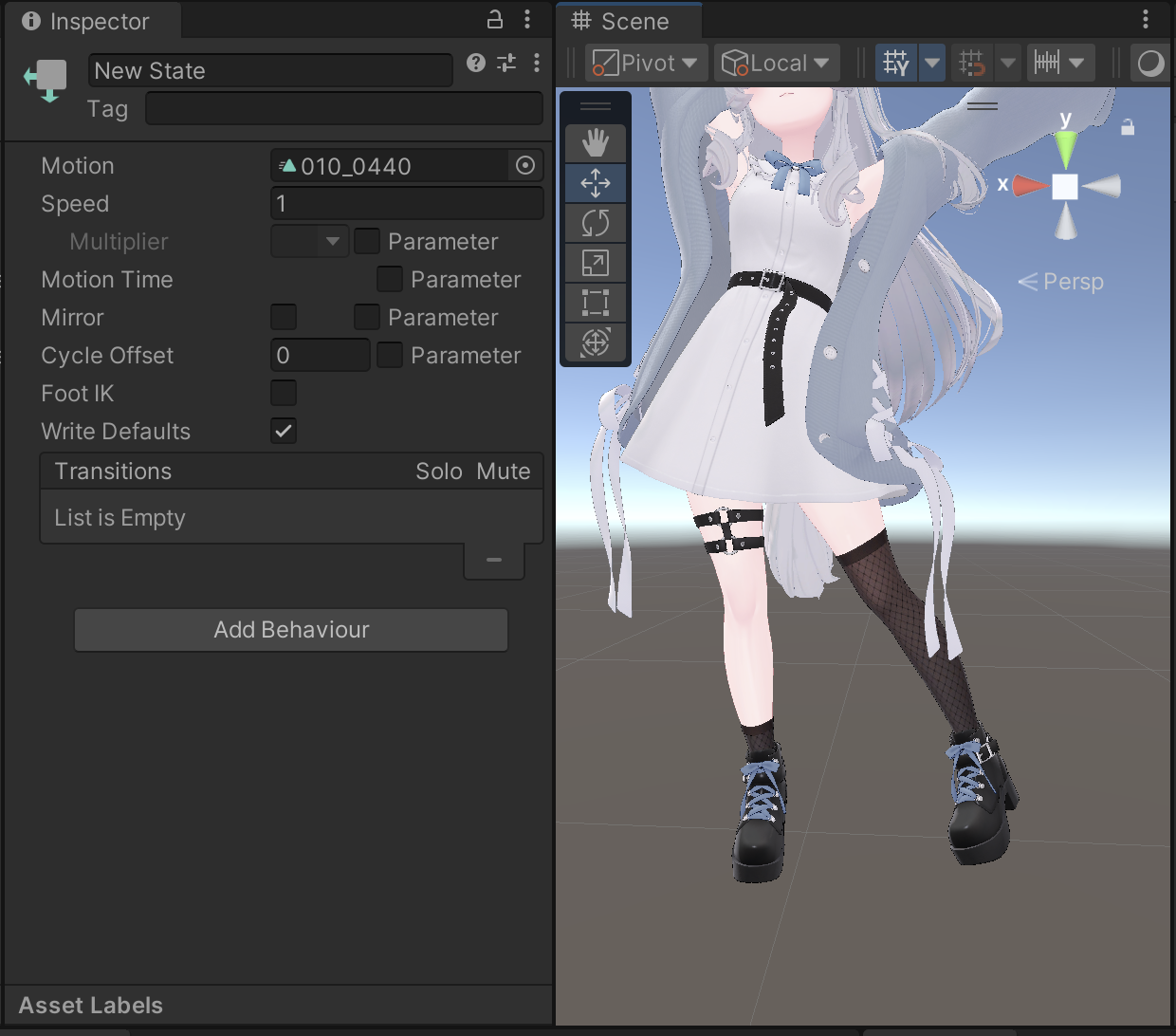
Task: Click the Mute column label
Action: pyautogui.click(x=504, y=472)
